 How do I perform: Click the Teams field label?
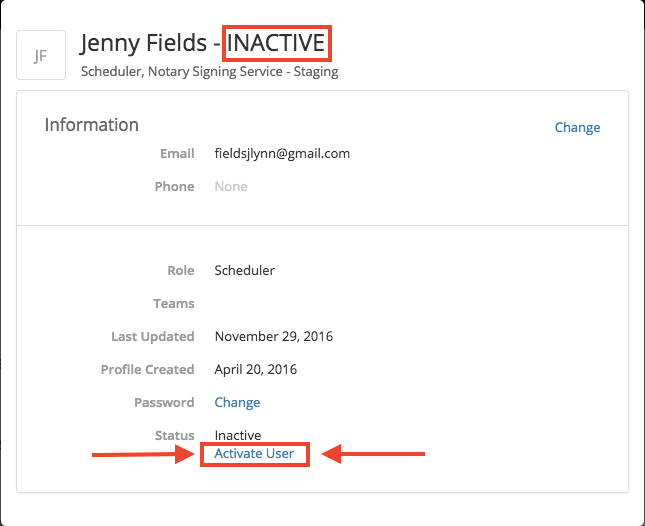[x=174, y=304]
